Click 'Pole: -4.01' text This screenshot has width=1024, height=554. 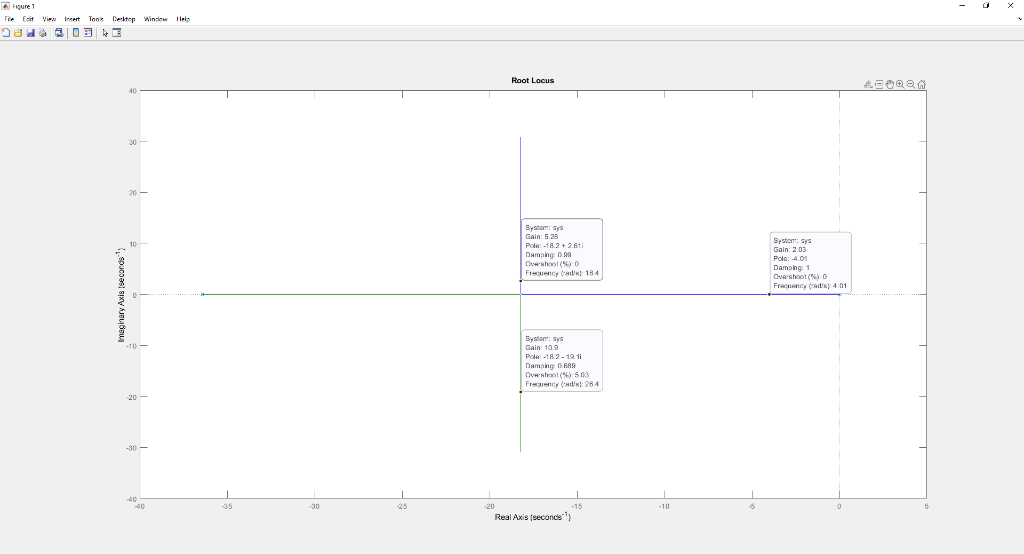[791, 259]
